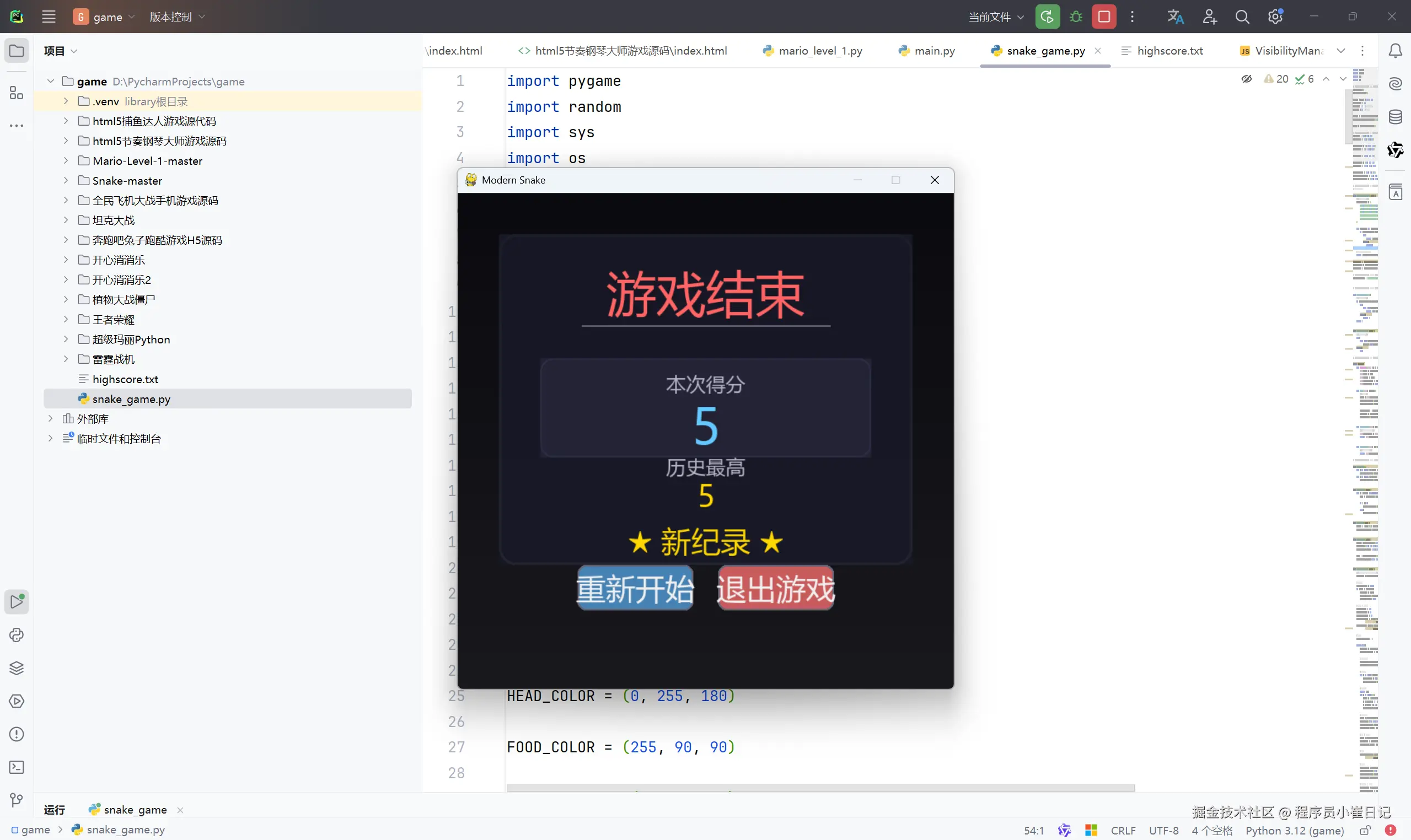
Task: Open the Python Console tool window
Action: coord(17,635)
